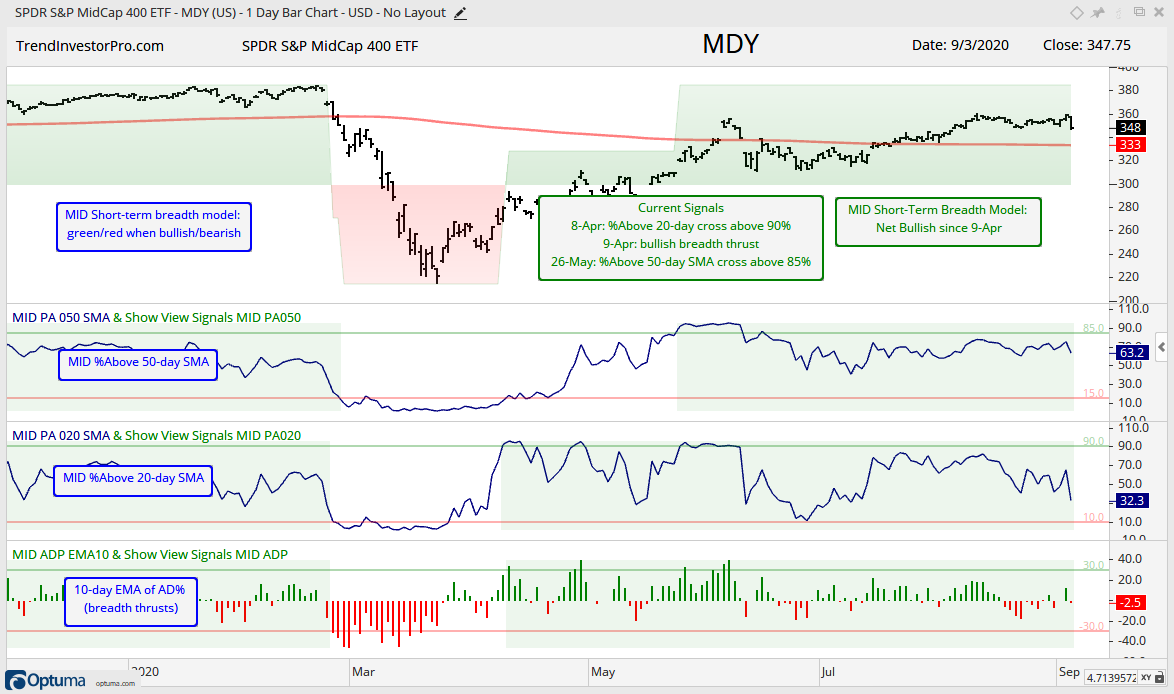1174x694 pixels.
Task: Click 'MID PA 020 SMA' indicator title
Action: pyautogui.click(x=61, y=436)
